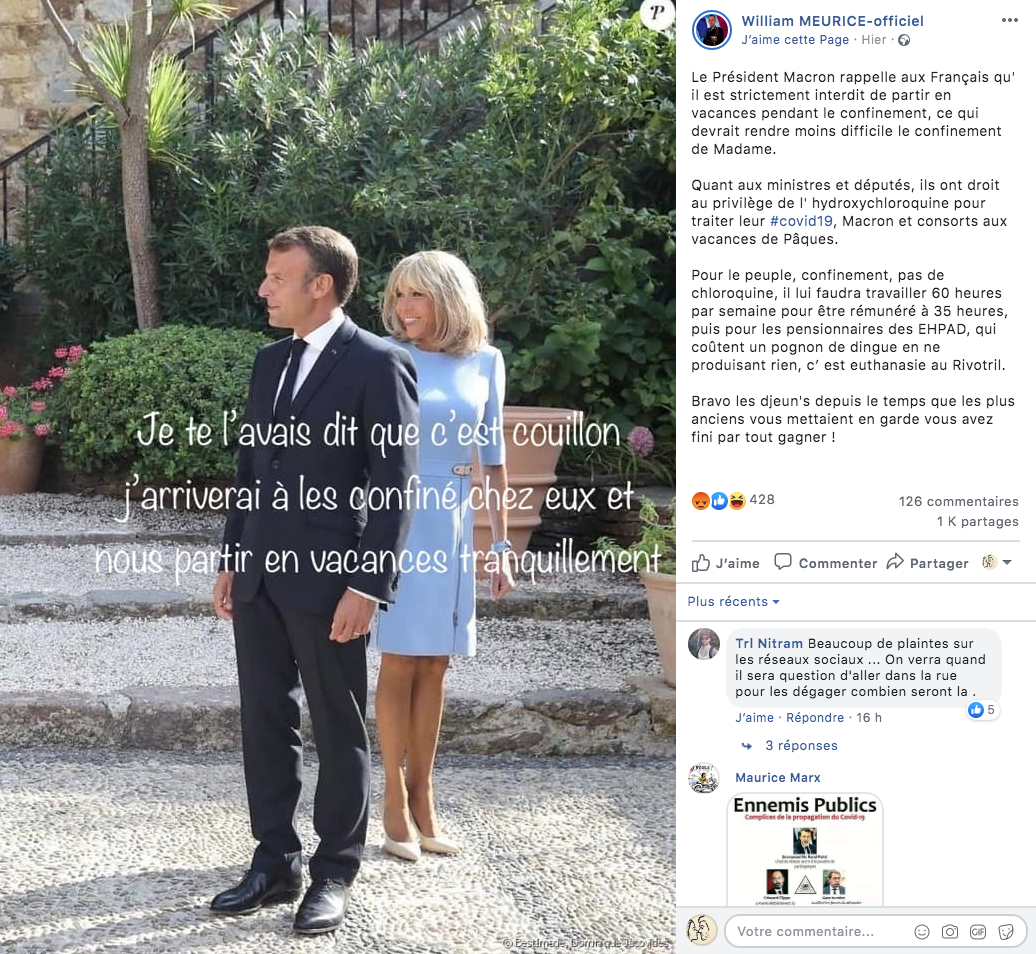Click the William MEURICE page avatar
The width and height of the screenshot is (1036, 954).
pyautogui.click(x=712, y=30)
